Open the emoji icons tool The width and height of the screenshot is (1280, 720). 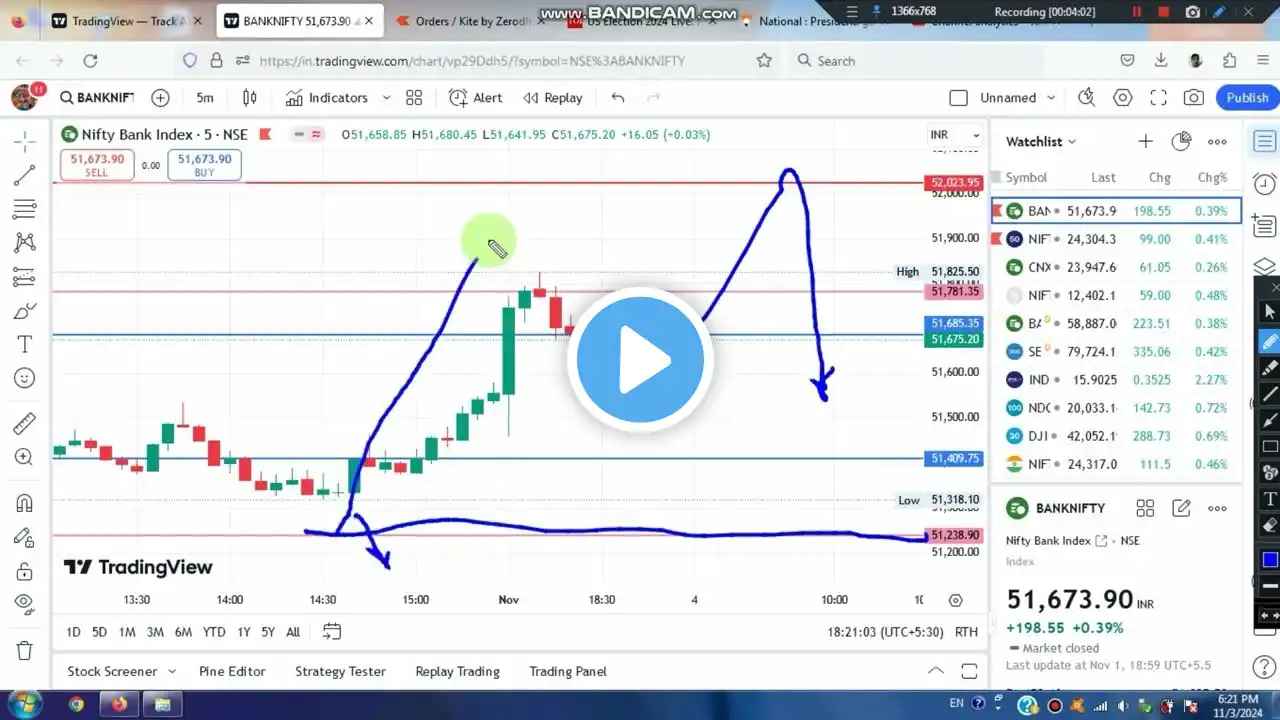[x=25, y=378]
